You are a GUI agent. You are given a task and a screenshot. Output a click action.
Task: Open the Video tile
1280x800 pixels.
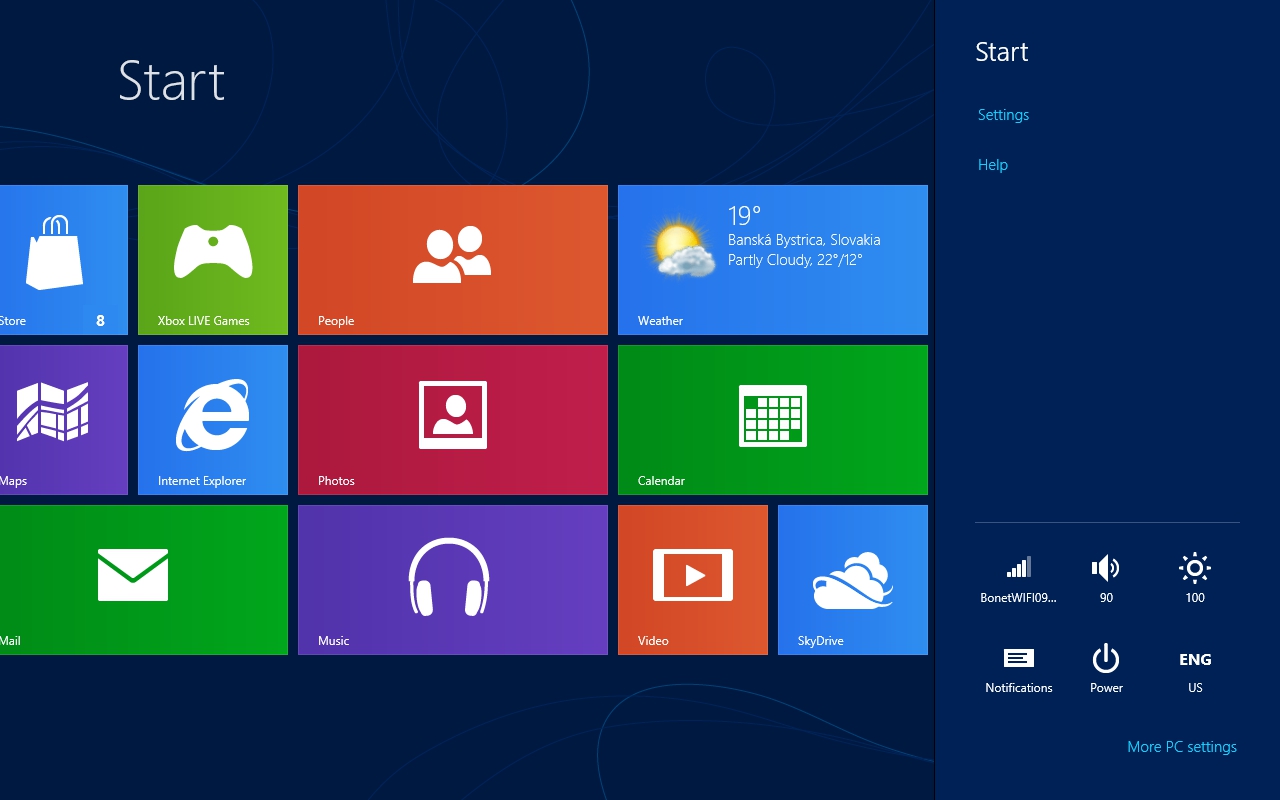(693, 580)
